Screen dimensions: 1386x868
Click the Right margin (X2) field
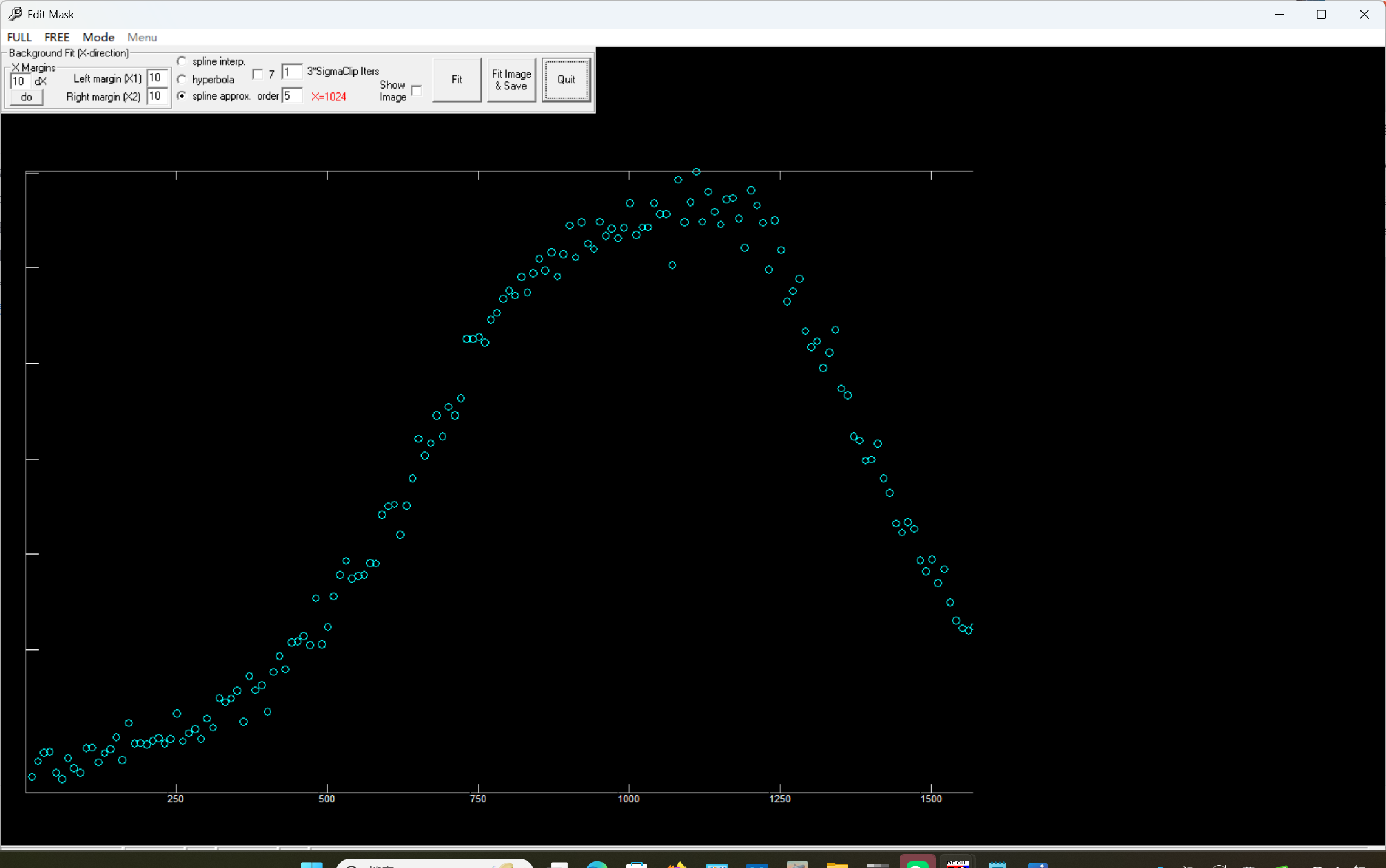click(157, 96)
